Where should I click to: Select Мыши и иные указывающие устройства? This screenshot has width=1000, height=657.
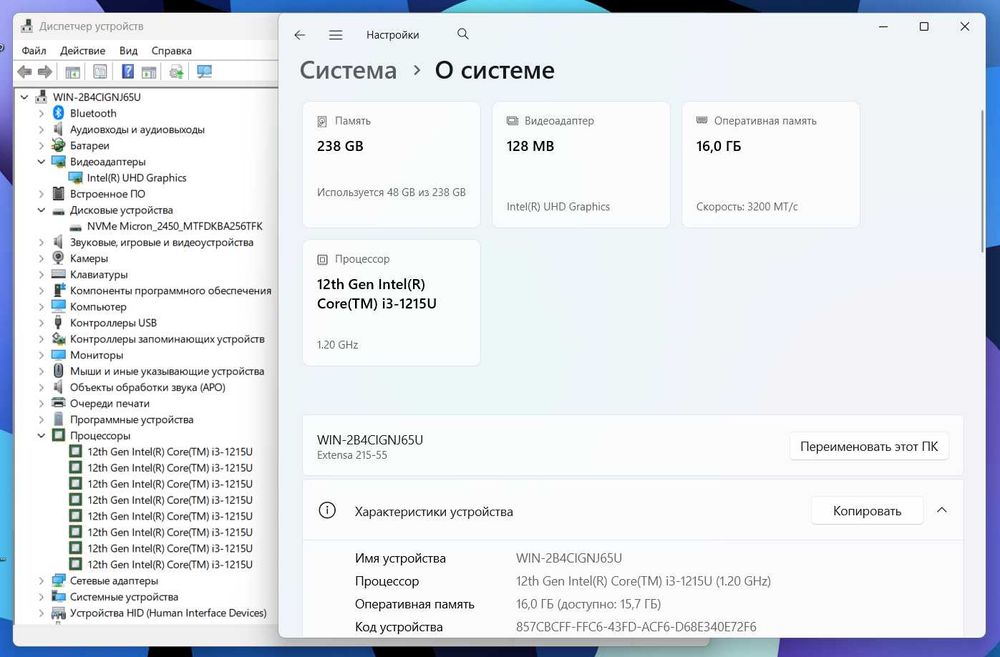click(x=167, y=371)
